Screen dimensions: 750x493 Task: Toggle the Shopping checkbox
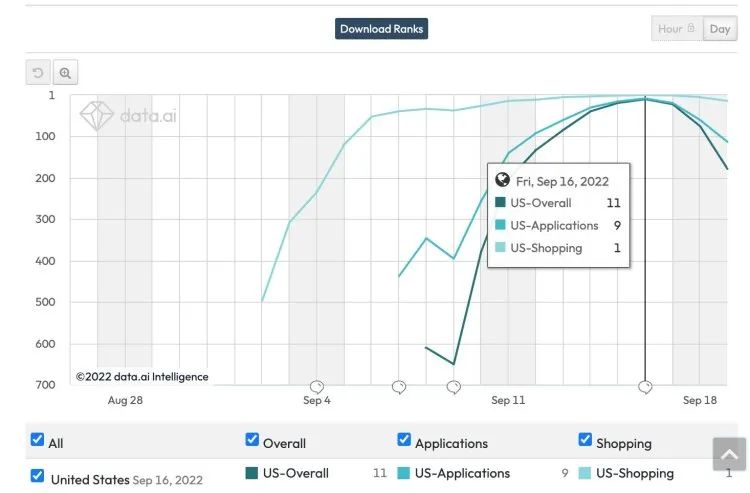[x=585, y=440]
